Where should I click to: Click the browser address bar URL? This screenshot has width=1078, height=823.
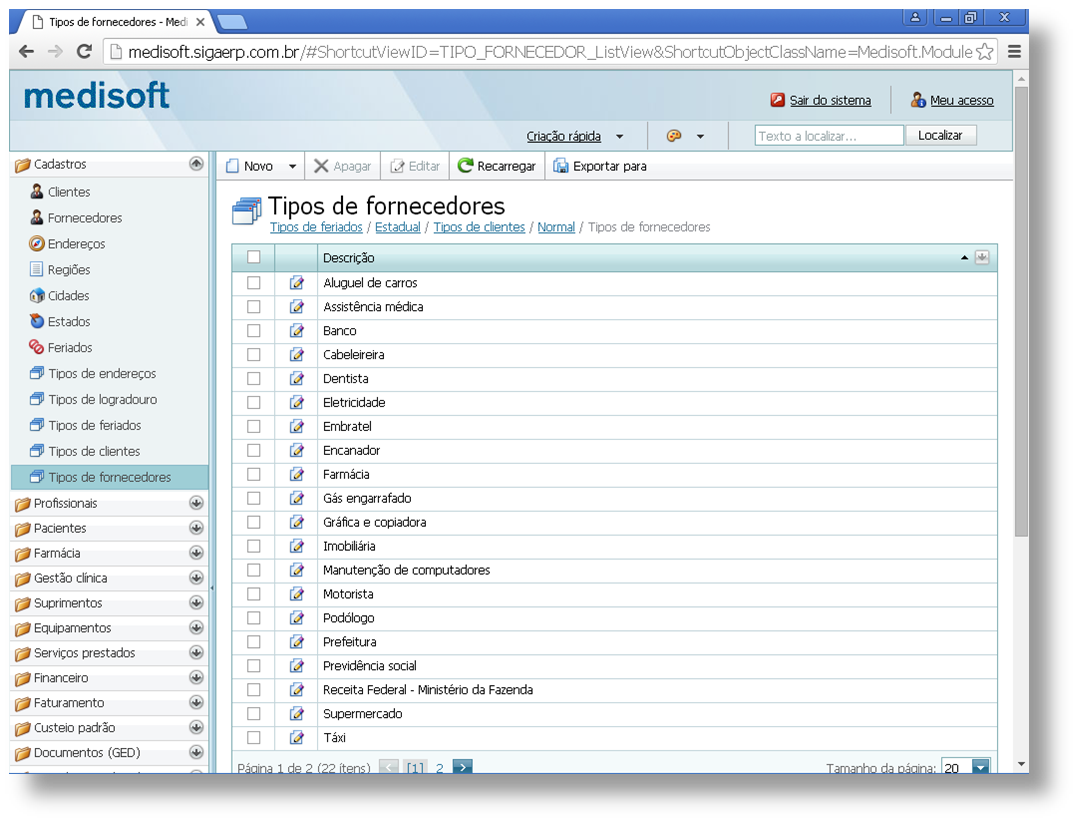click(x=550, y=52)
